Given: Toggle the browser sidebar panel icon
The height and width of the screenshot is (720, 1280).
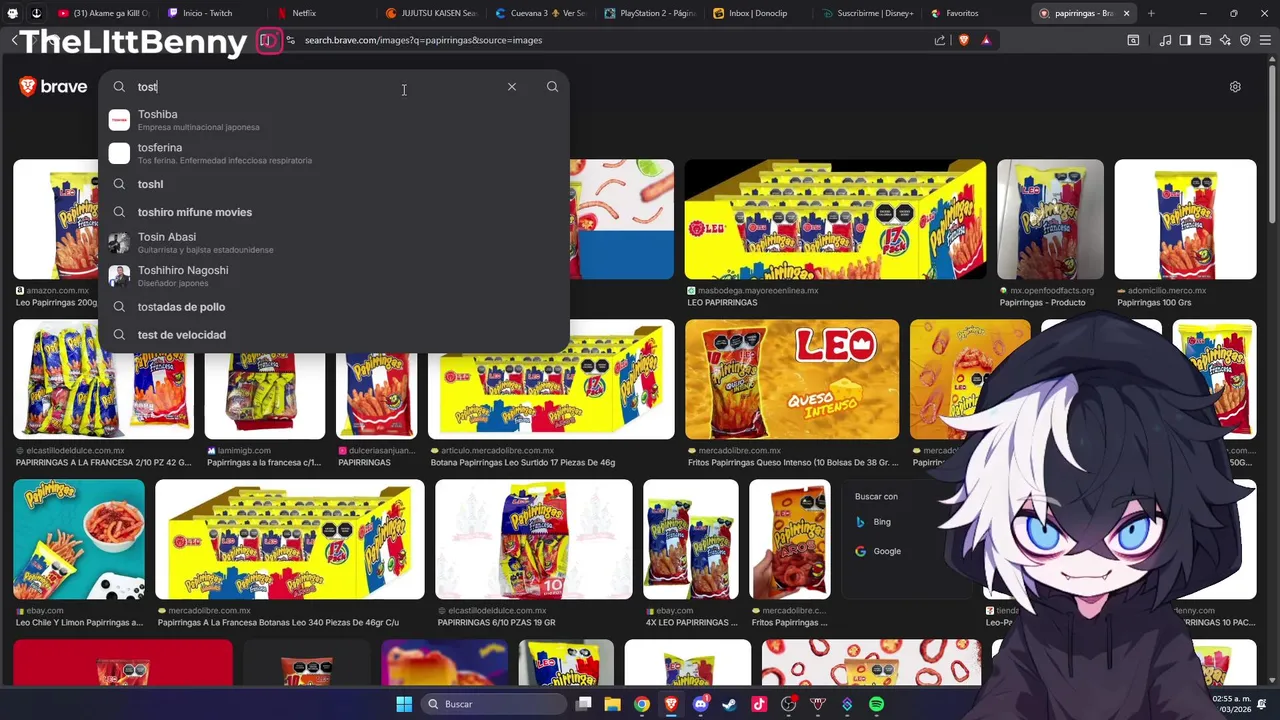Looking at the screenshot, I should pyautogui.click(x=1185, y=40).
